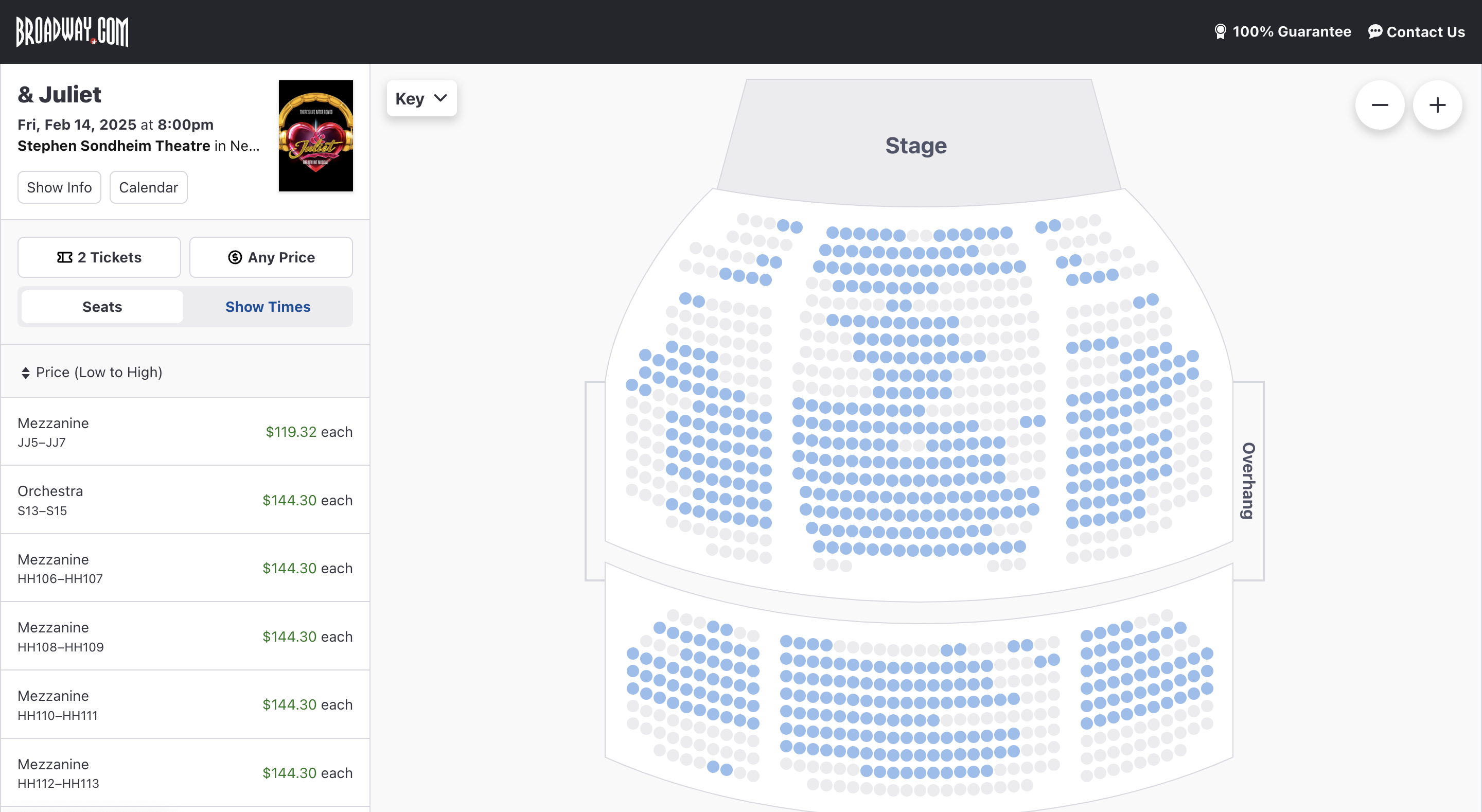The width and height of the screenshot is (1482, 812).
Task: Open the Show Info button
Action: coord(59,187)
